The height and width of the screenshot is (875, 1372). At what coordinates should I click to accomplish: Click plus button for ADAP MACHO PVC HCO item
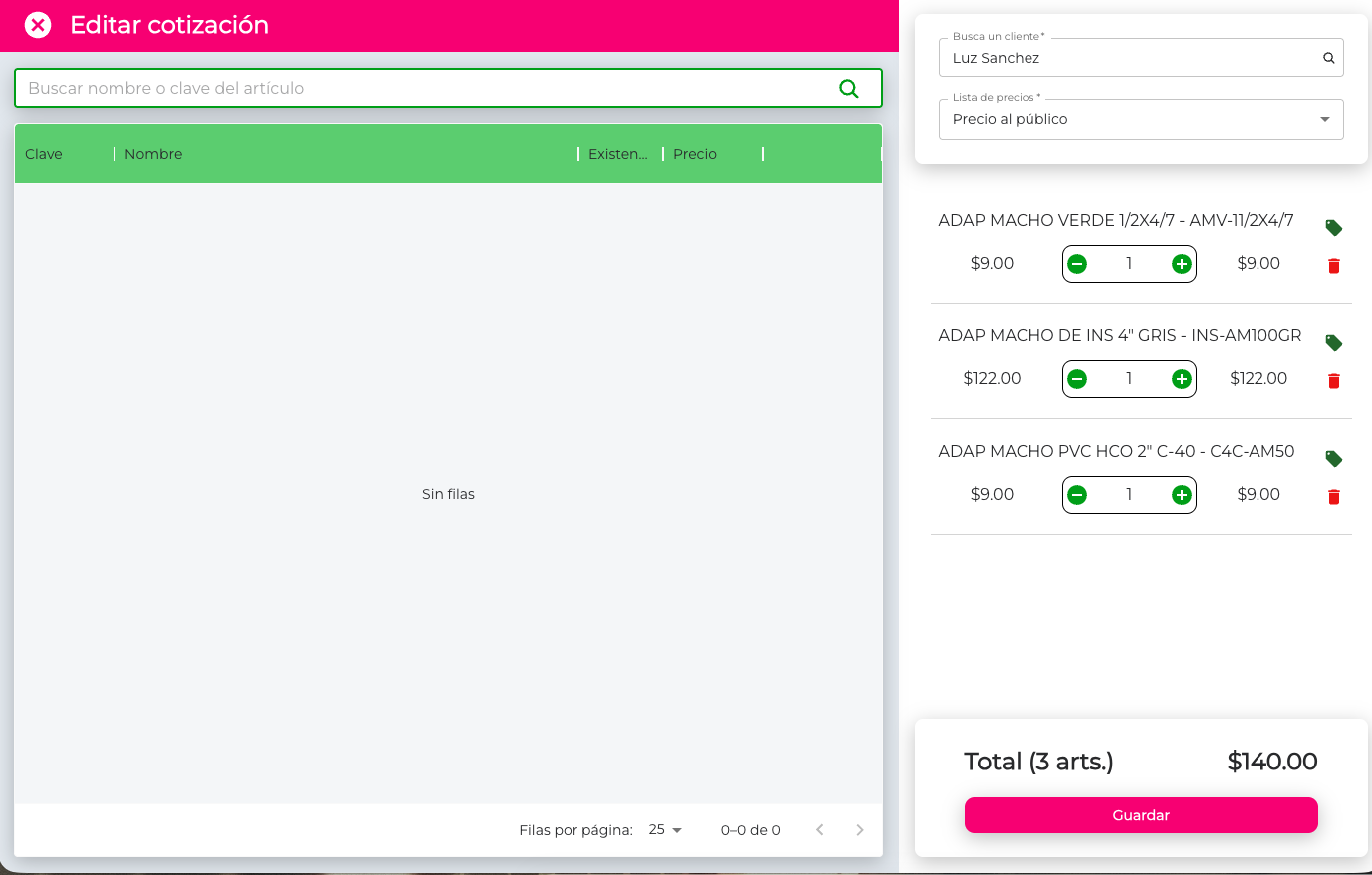coord(1181,495)
